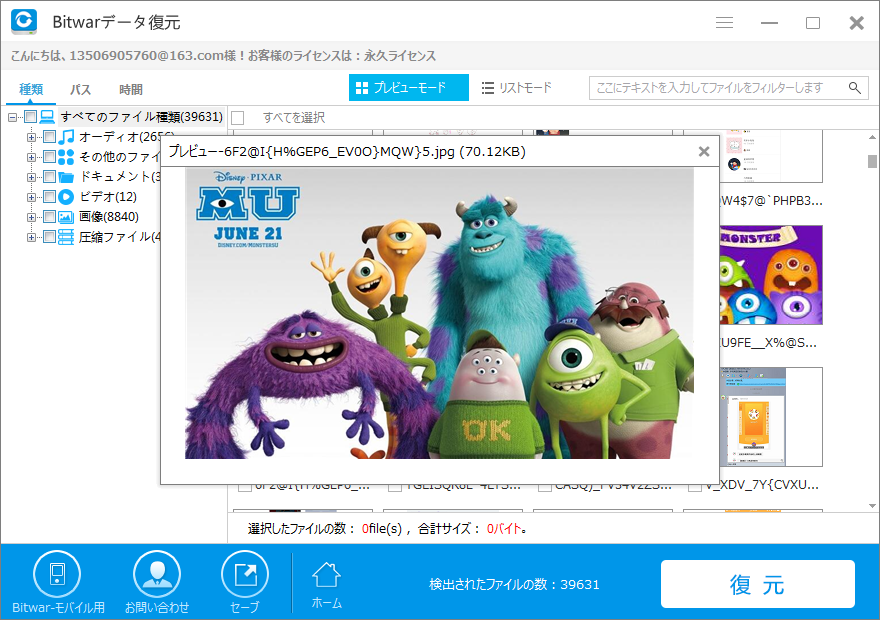
Task: Expand the 圧縮ファイル tree node
Action: (x=31, y=238)
